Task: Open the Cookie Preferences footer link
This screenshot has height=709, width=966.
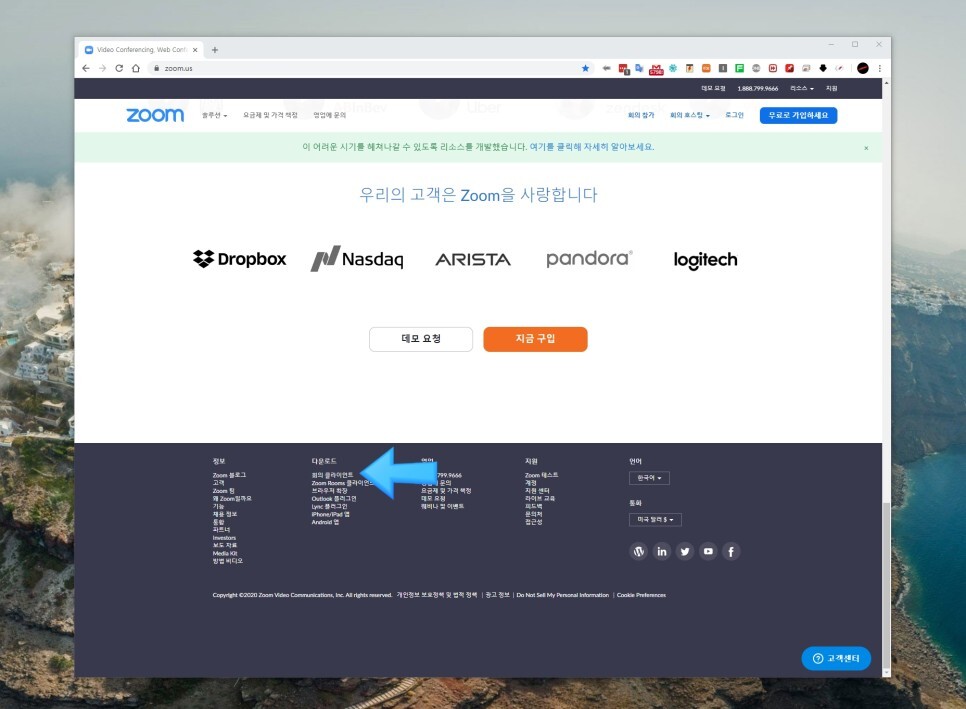Action: (x=641, y=595)
